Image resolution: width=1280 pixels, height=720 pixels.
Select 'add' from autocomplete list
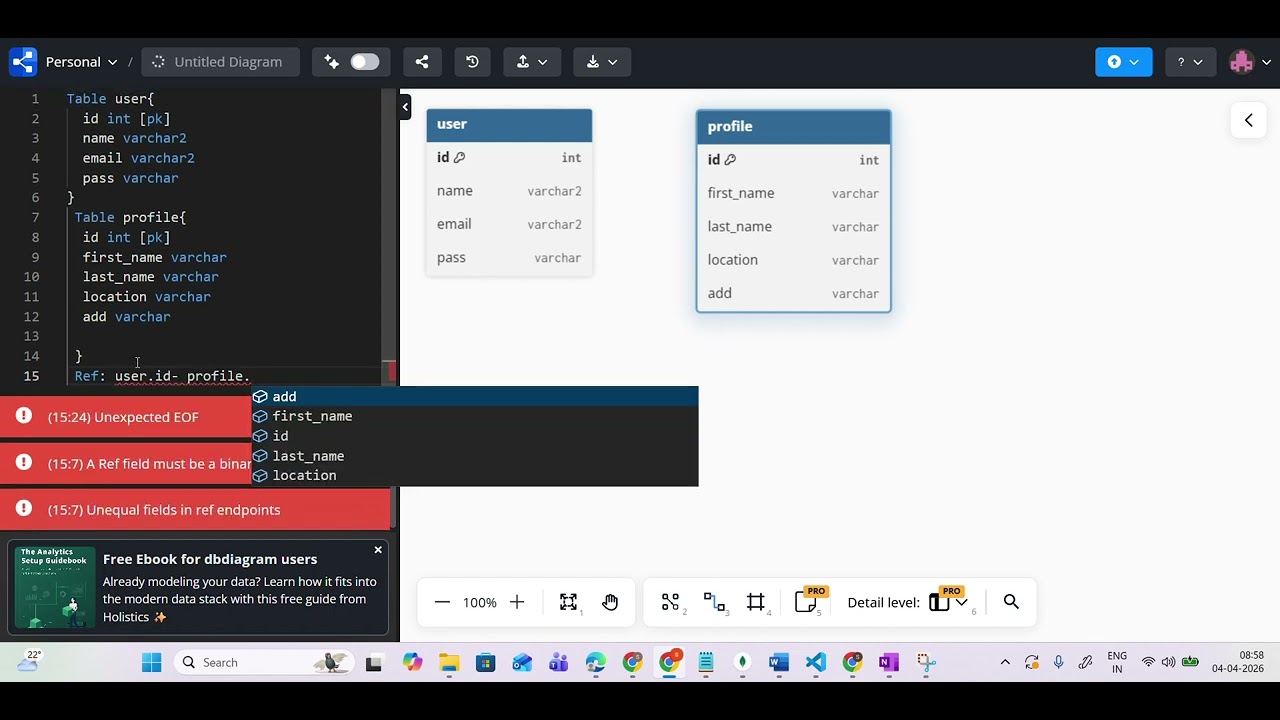point(475,396)
